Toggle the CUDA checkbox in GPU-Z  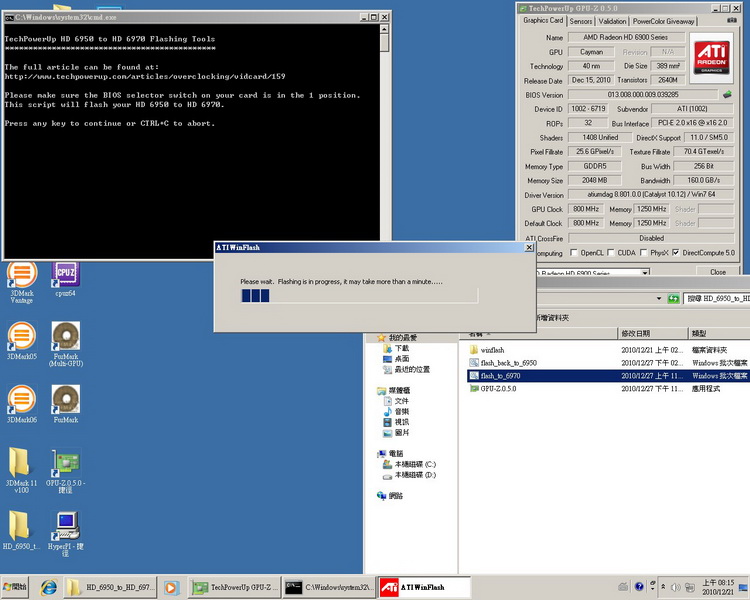[610, 252]
